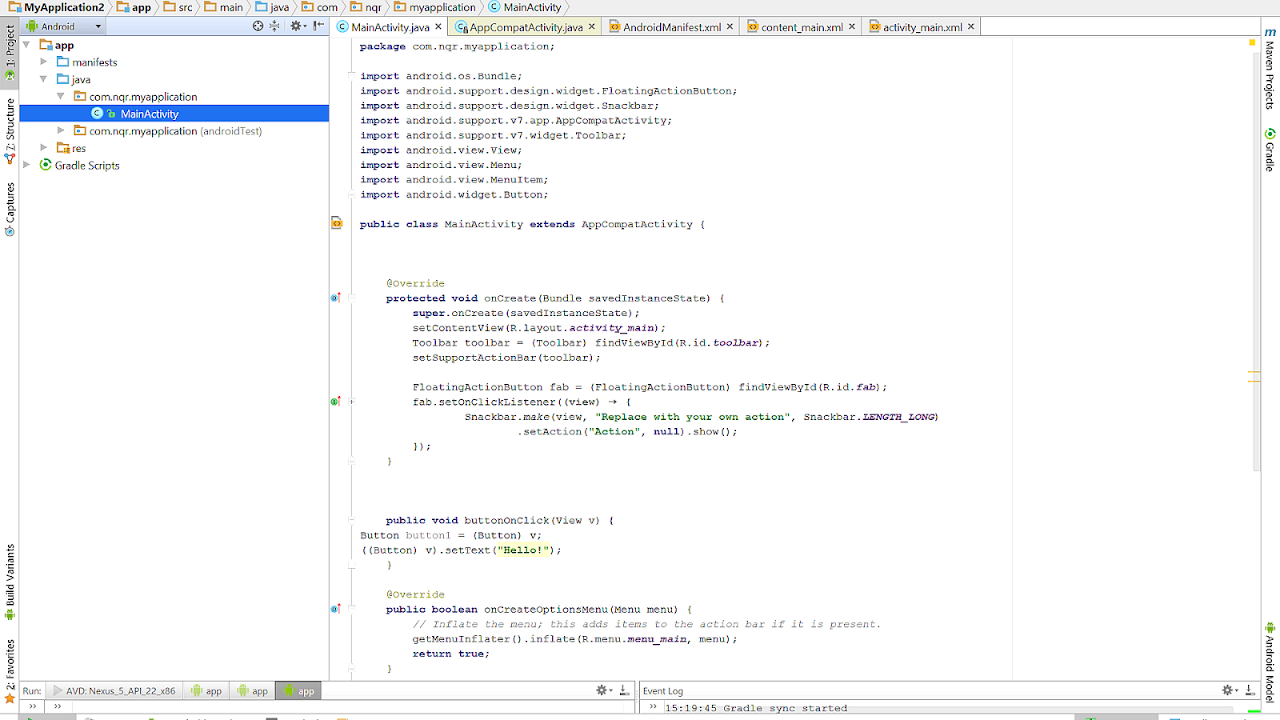The image size is (1280, 720).
Task: Click yellow warning marker in editor stripe
Action: click(1254, 372)
